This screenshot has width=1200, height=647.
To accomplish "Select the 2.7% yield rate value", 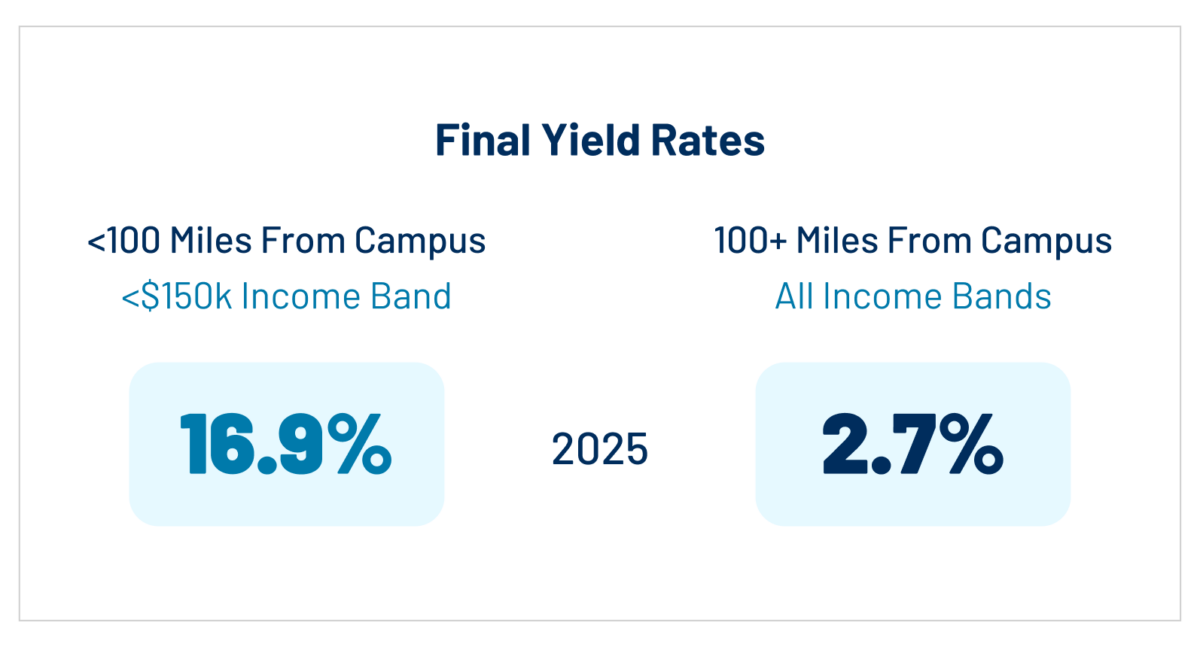I will pyautogui.click(x=913, y=444).
